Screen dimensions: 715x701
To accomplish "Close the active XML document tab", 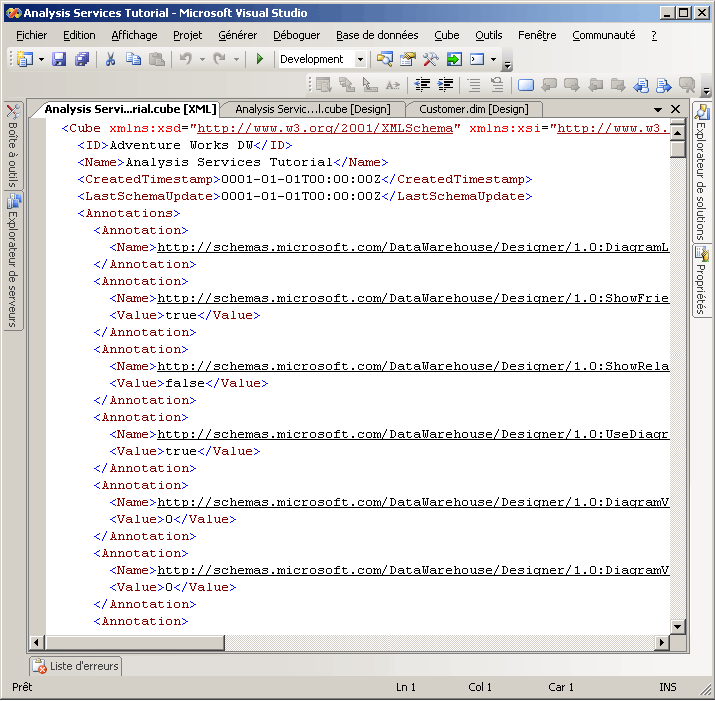I will click(x=676, y=109).
